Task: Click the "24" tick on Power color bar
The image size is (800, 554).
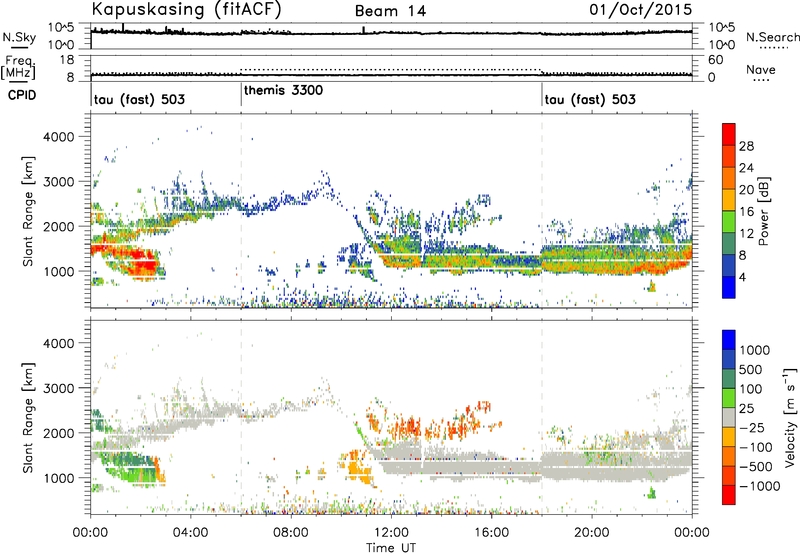Action: [x=746, y=168]
